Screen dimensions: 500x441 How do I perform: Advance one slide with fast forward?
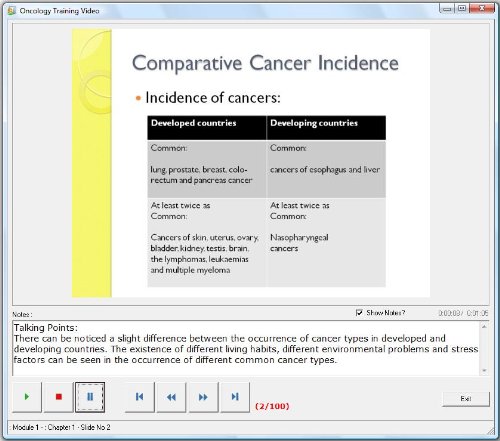click(x=203, y=397)
